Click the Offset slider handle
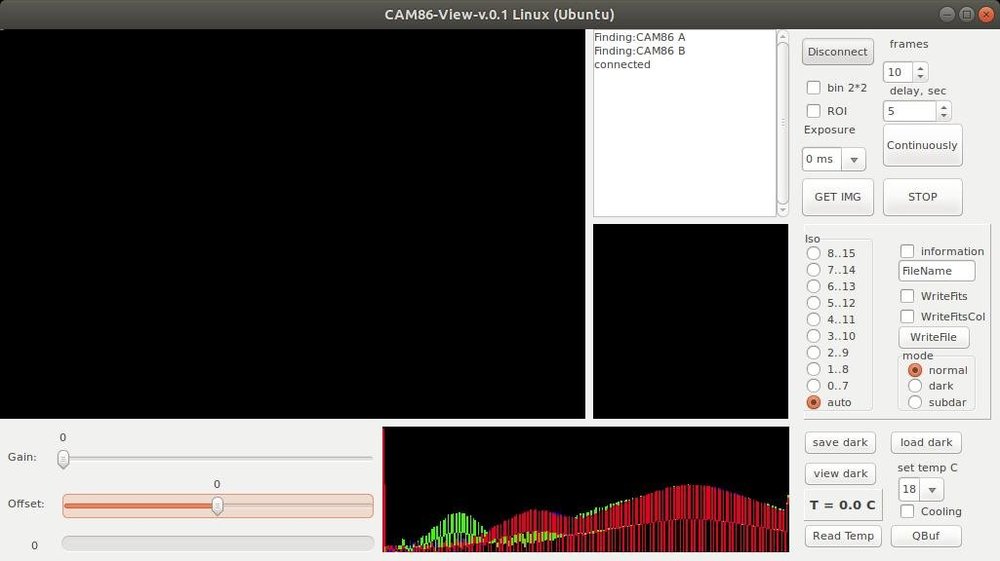This screenshot has width=1000, height=561. point(217,506)
